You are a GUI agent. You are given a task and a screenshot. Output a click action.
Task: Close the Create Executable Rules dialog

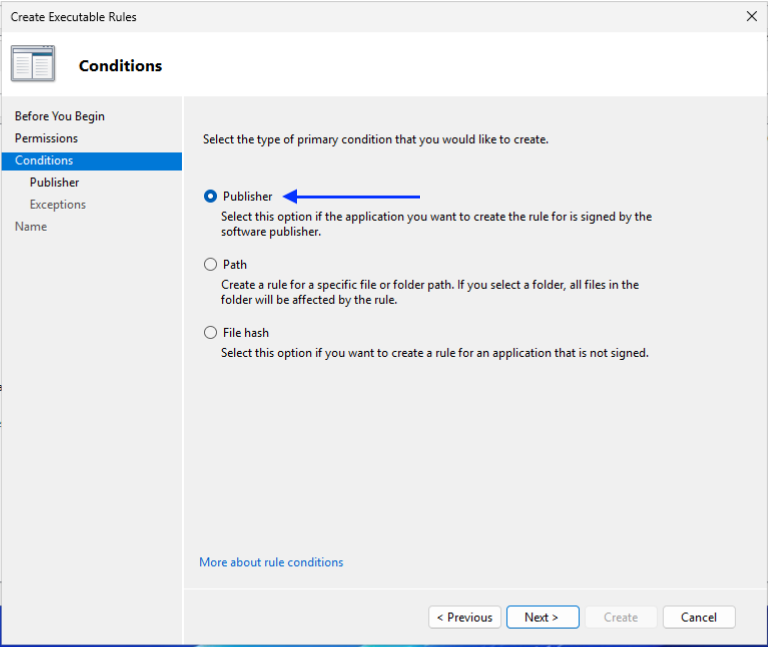pos(751,16)
